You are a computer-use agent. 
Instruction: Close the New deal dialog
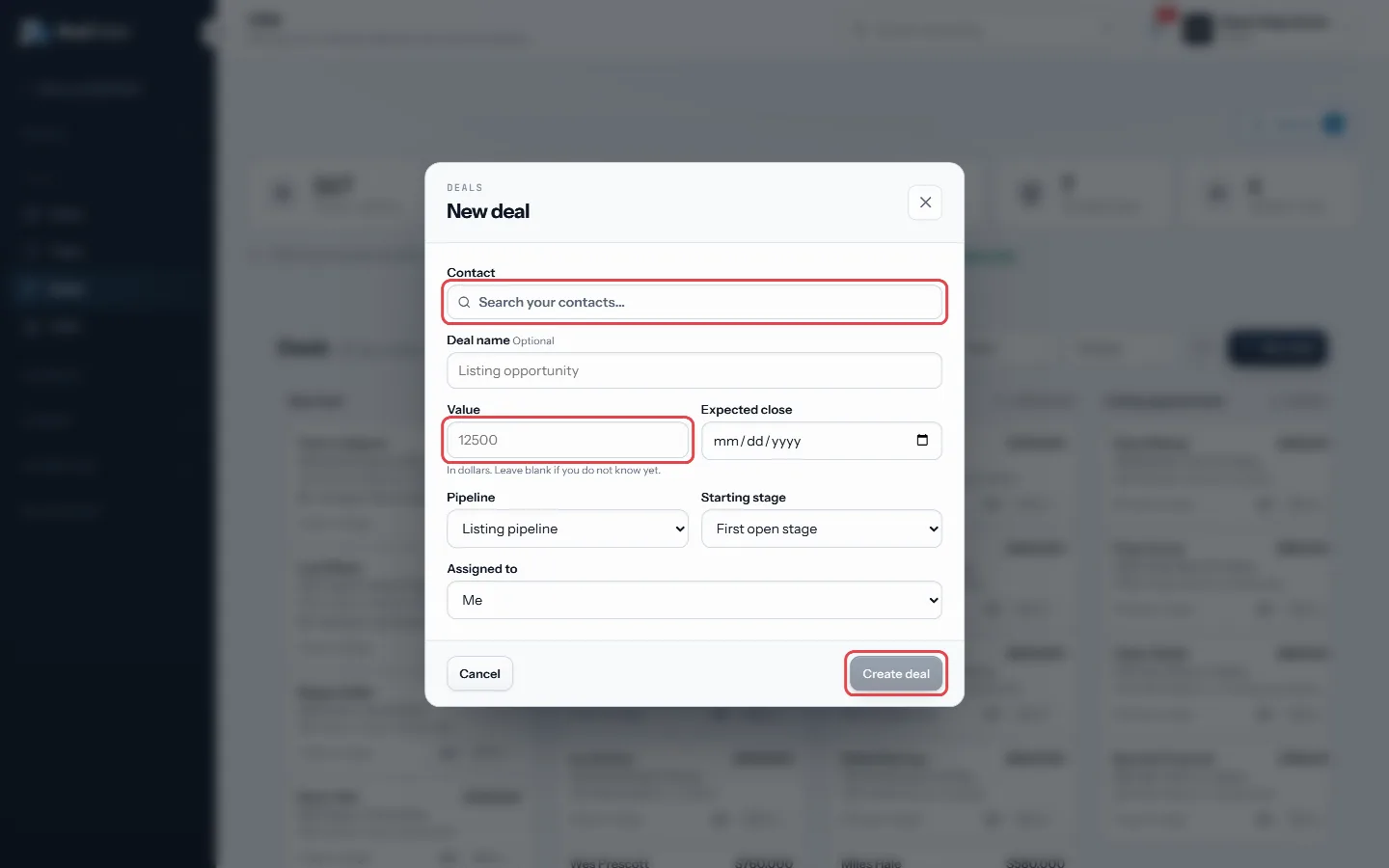925,203
